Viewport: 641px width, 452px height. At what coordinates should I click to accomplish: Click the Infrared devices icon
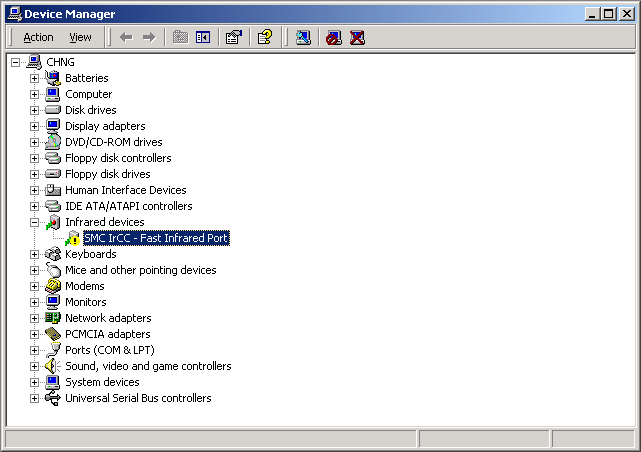coord(53,222)
